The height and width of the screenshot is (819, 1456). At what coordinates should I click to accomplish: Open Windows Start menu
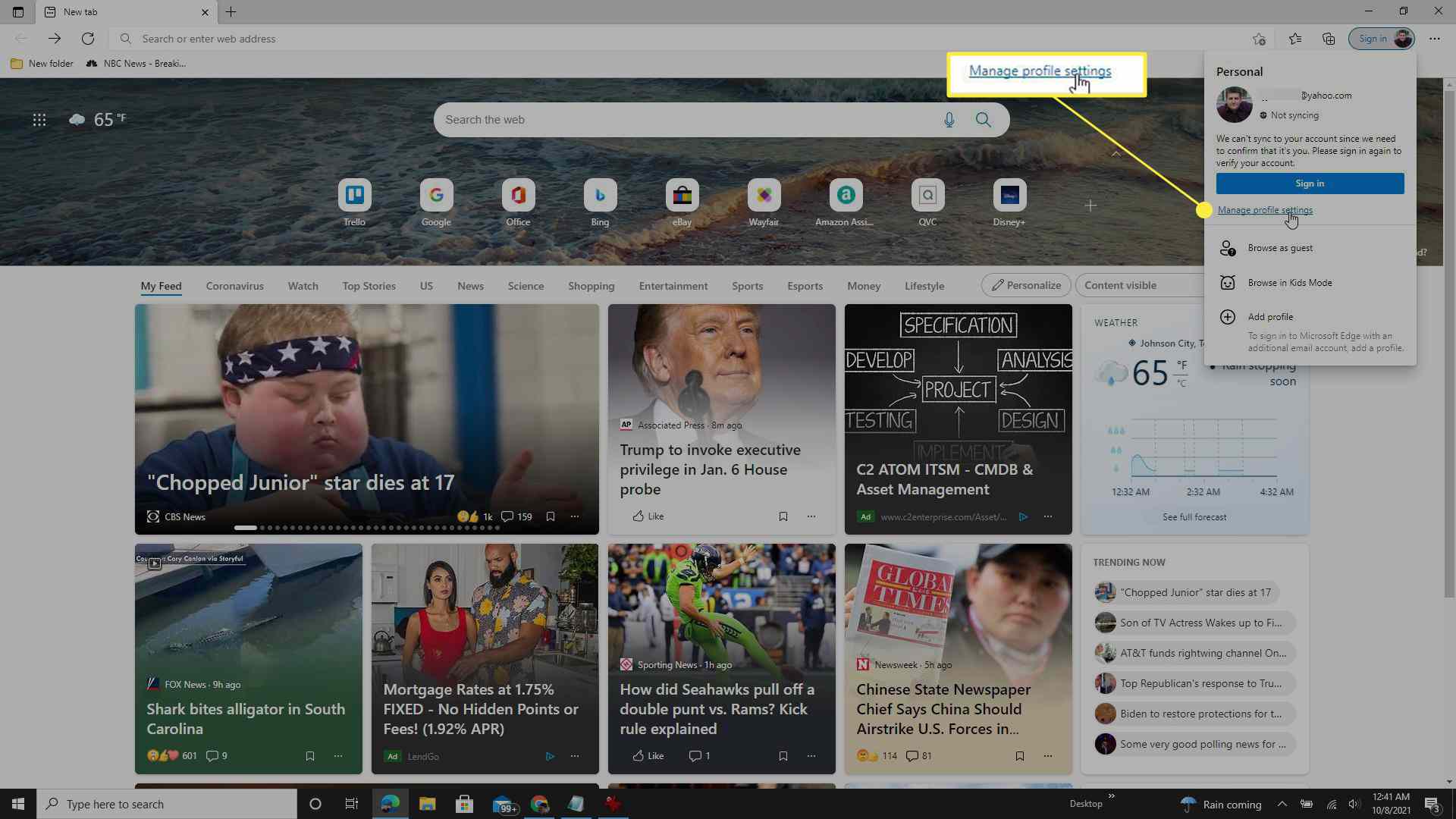coord(18,804)
